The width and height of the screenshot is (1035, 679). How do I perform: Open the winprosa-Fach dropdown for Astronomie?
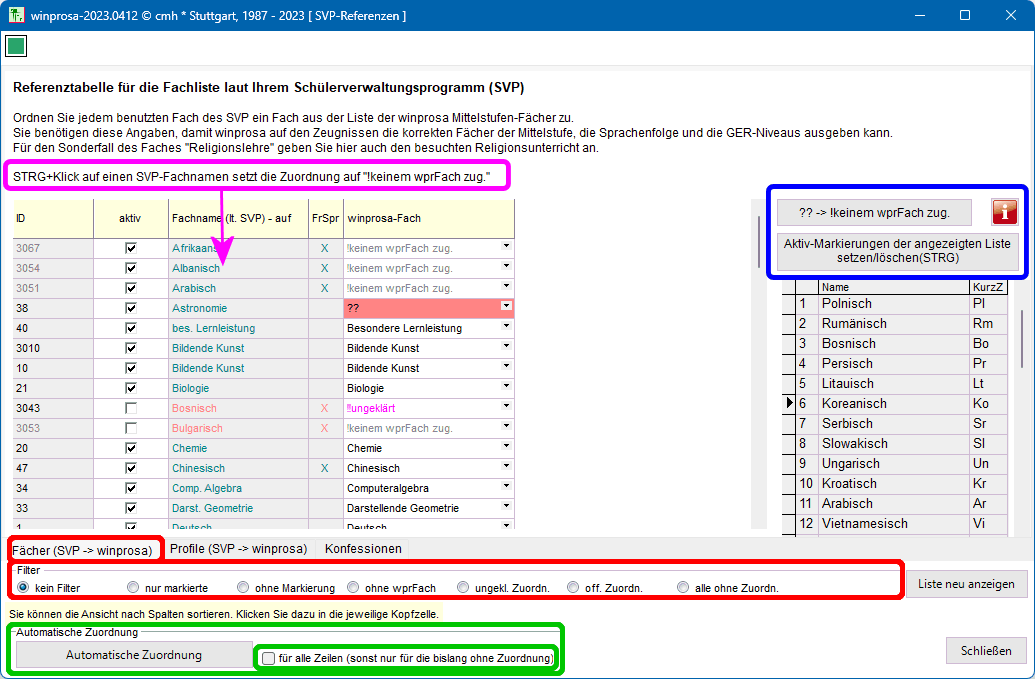pyautogui.click(x=506, y=306)
